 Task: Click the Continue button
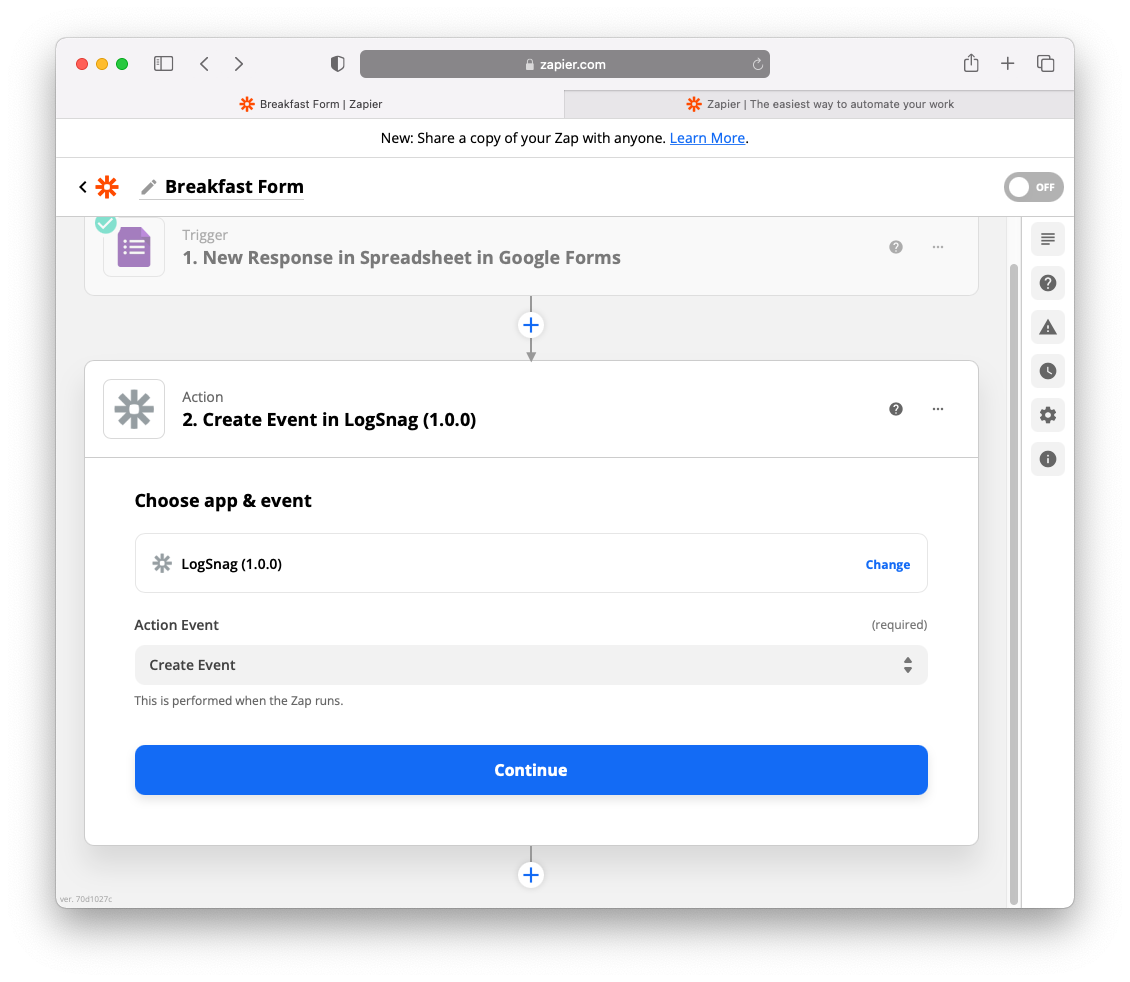click(531, 770)
